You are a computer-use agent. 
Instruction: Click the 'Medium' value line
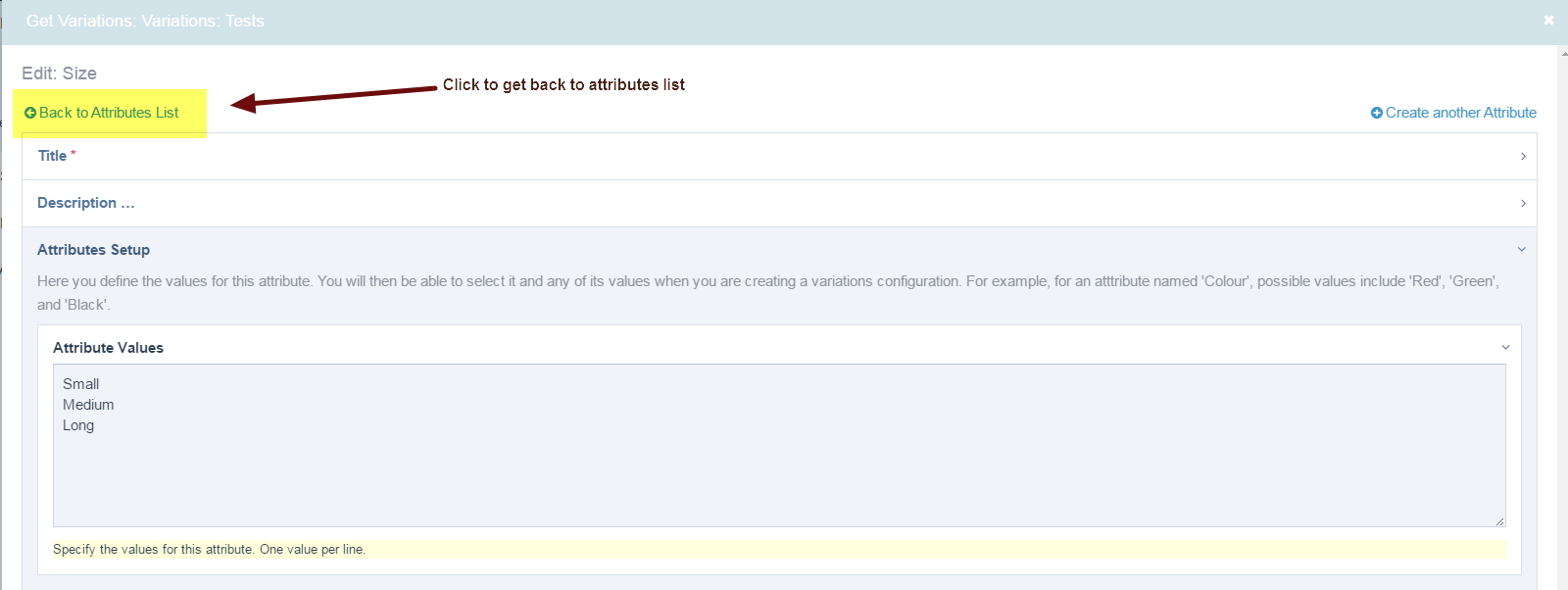click(x=88, y=405)
